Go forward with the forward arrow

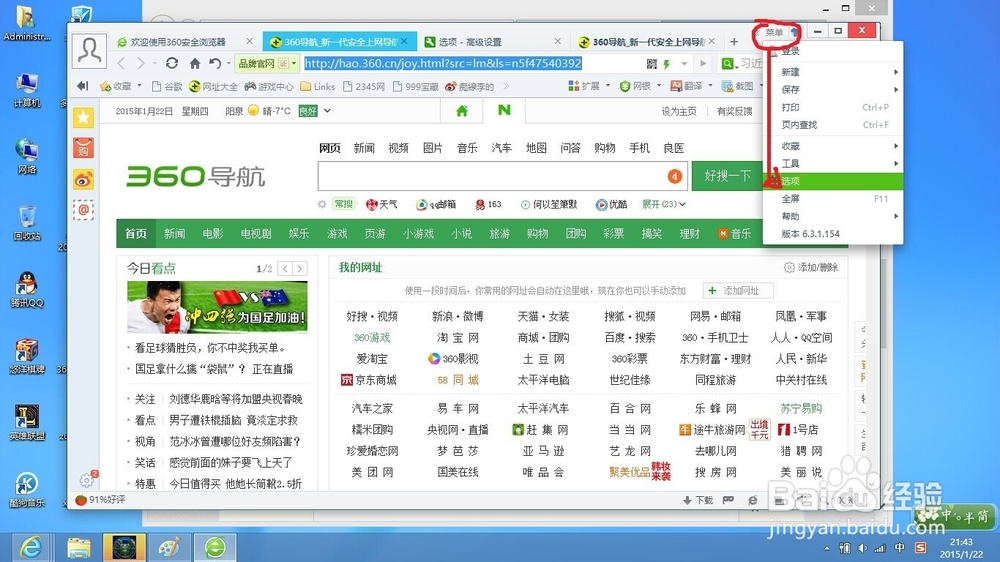tap(142, 63)
